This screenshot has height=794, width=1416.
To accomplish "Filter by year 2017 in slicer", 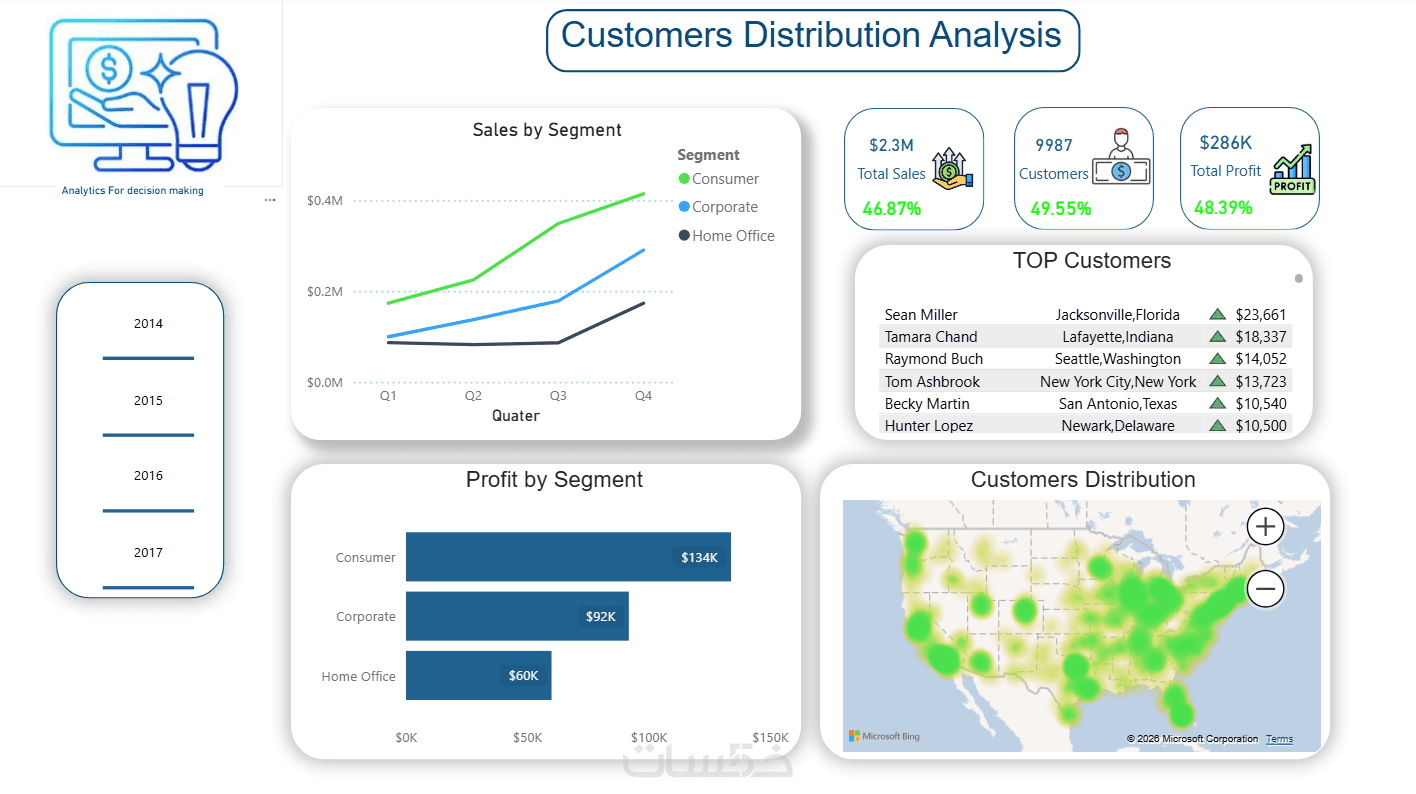I will pos(148,553).
